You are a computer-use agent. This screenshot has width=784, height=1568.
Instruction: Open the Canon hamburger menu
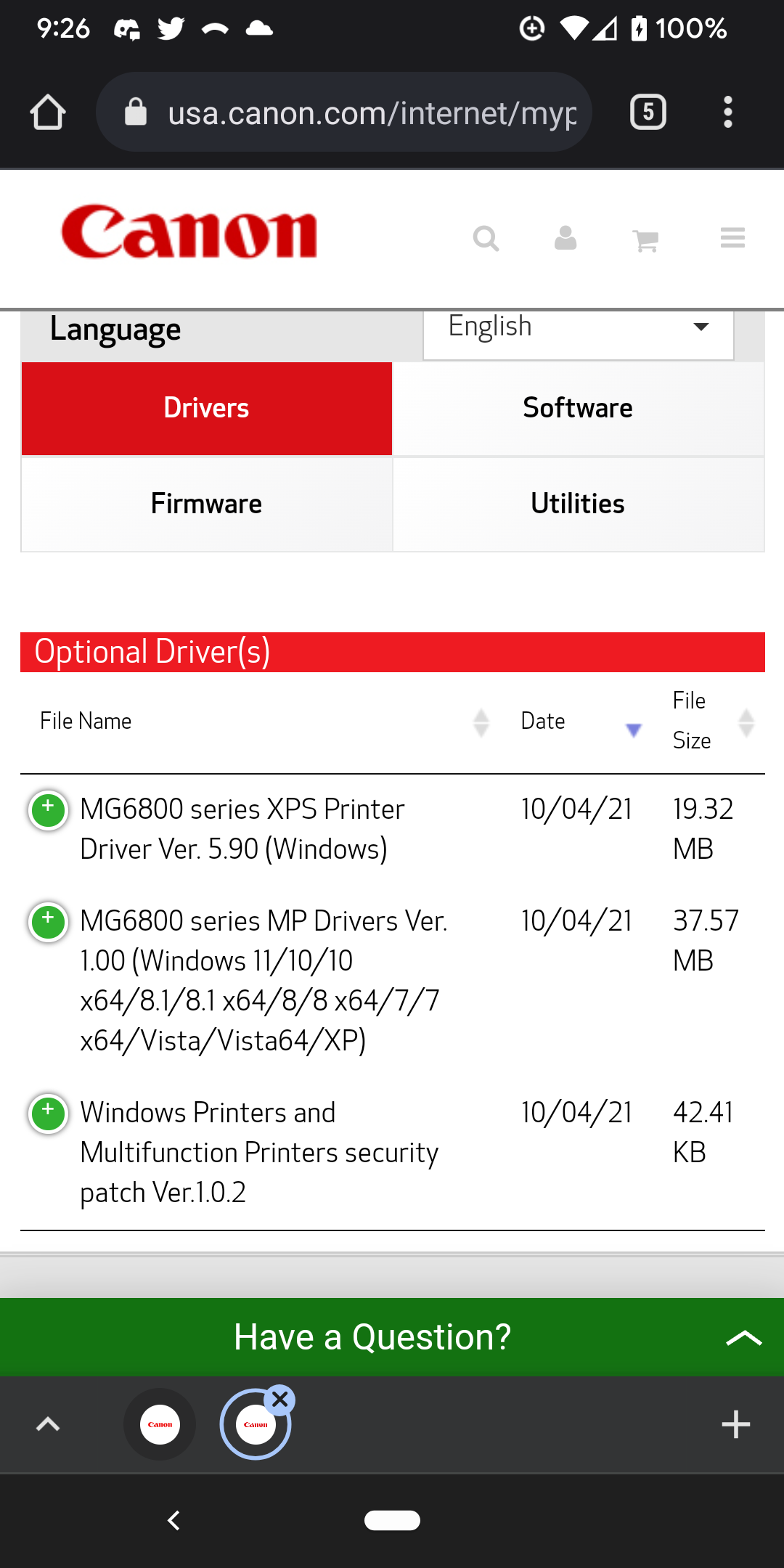[x=732, y=238]
